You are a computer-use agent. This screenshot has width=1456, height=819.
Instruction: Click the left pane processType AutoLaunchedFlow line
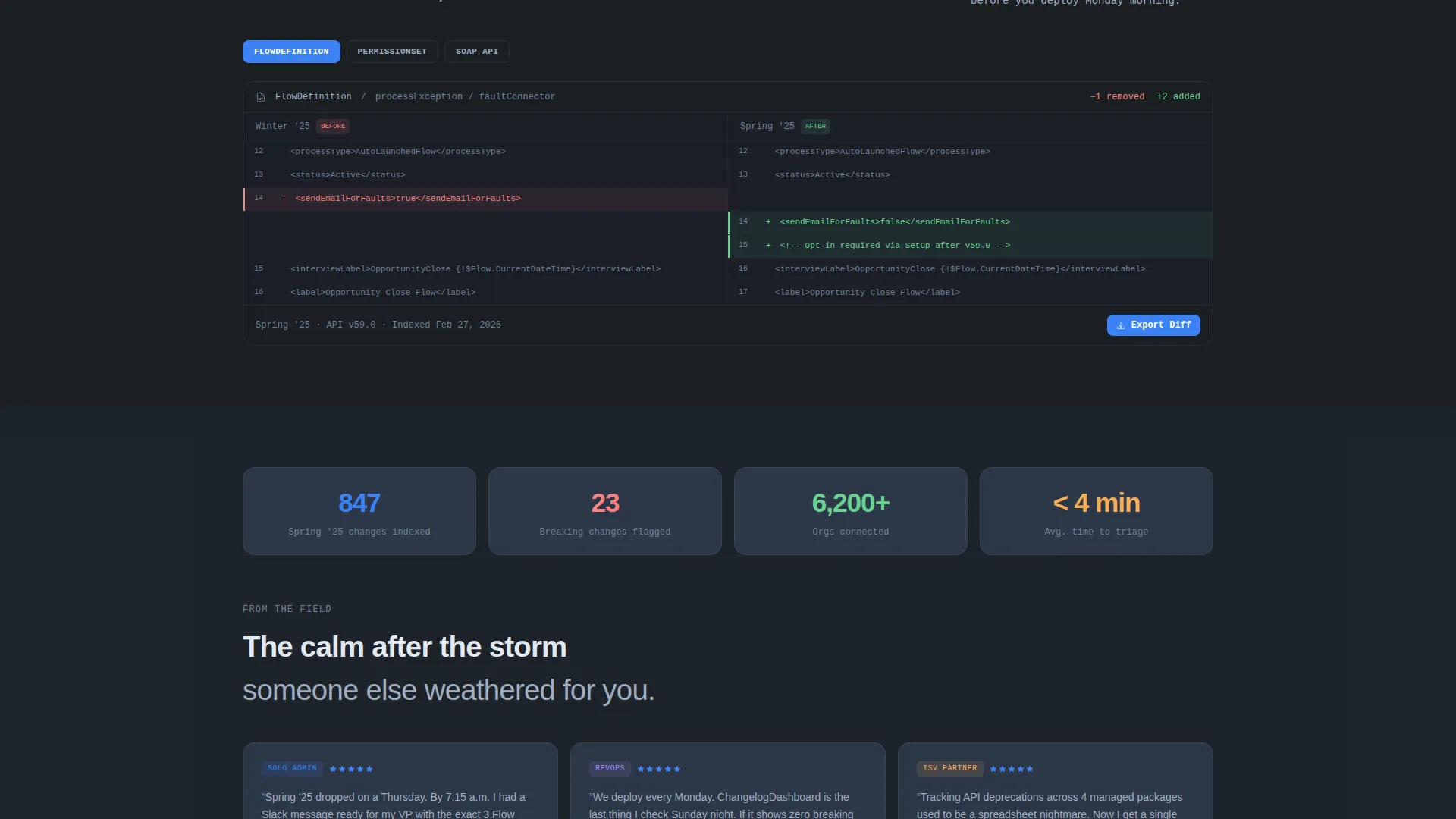point(485,152)
